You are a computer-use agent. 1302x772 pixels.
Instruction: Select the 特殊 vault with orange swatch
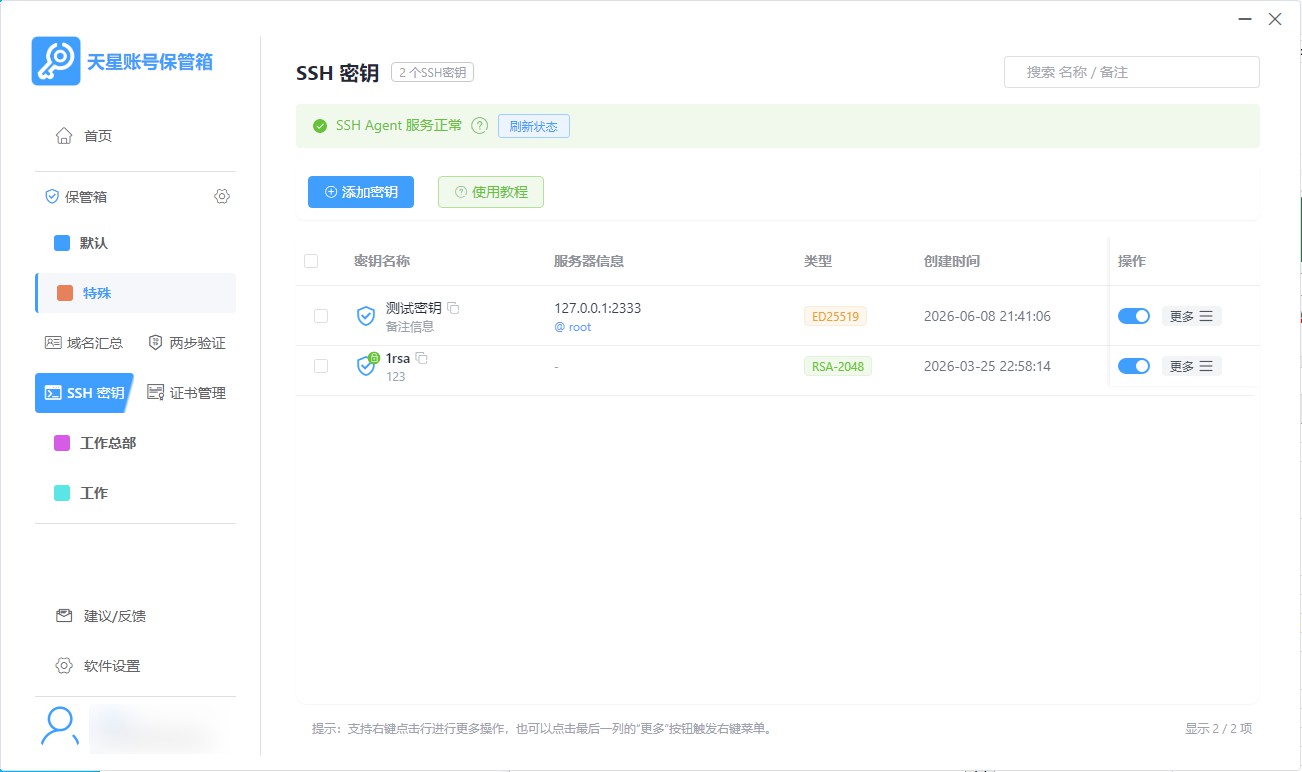pos(135,293)
